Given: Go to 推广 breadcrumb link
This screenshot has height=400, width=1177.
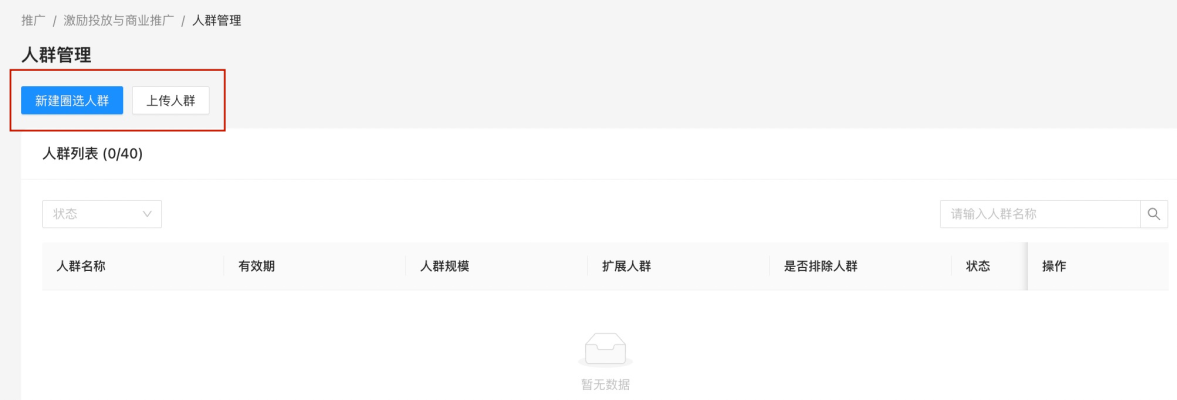Looking at the screenshot, I should coord(33,20).
